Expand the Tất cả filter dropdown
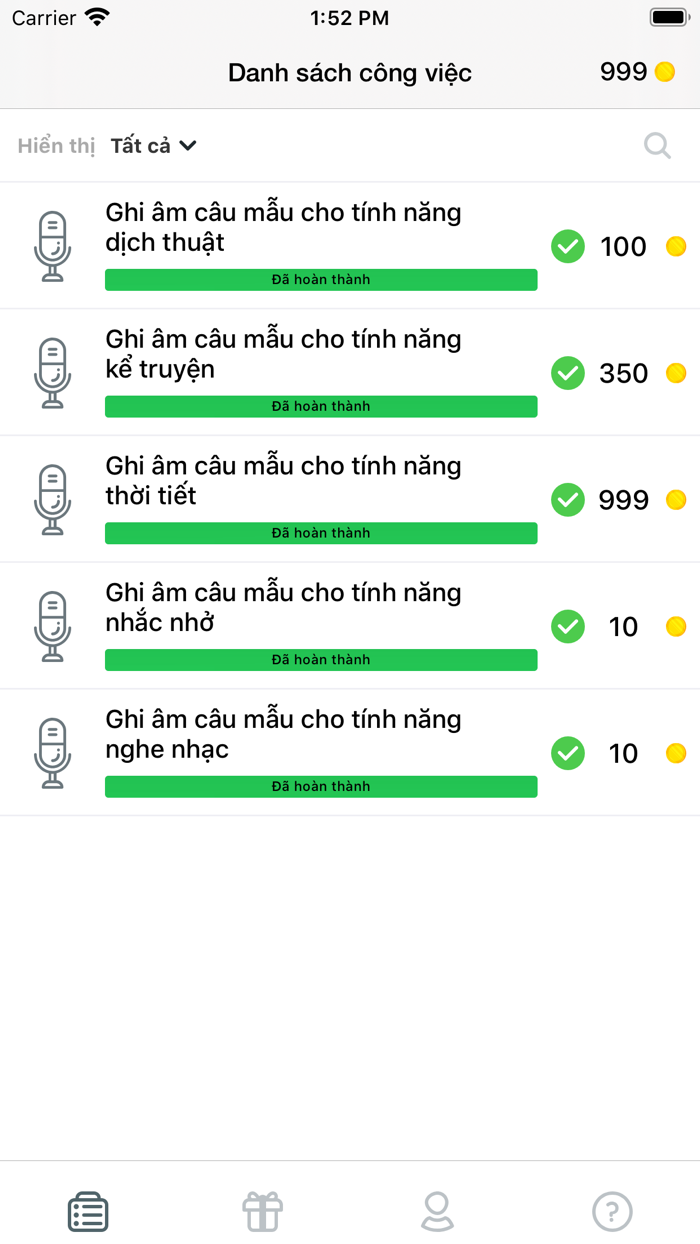This screenshot has width=700, height=1244. coord(152,145)
